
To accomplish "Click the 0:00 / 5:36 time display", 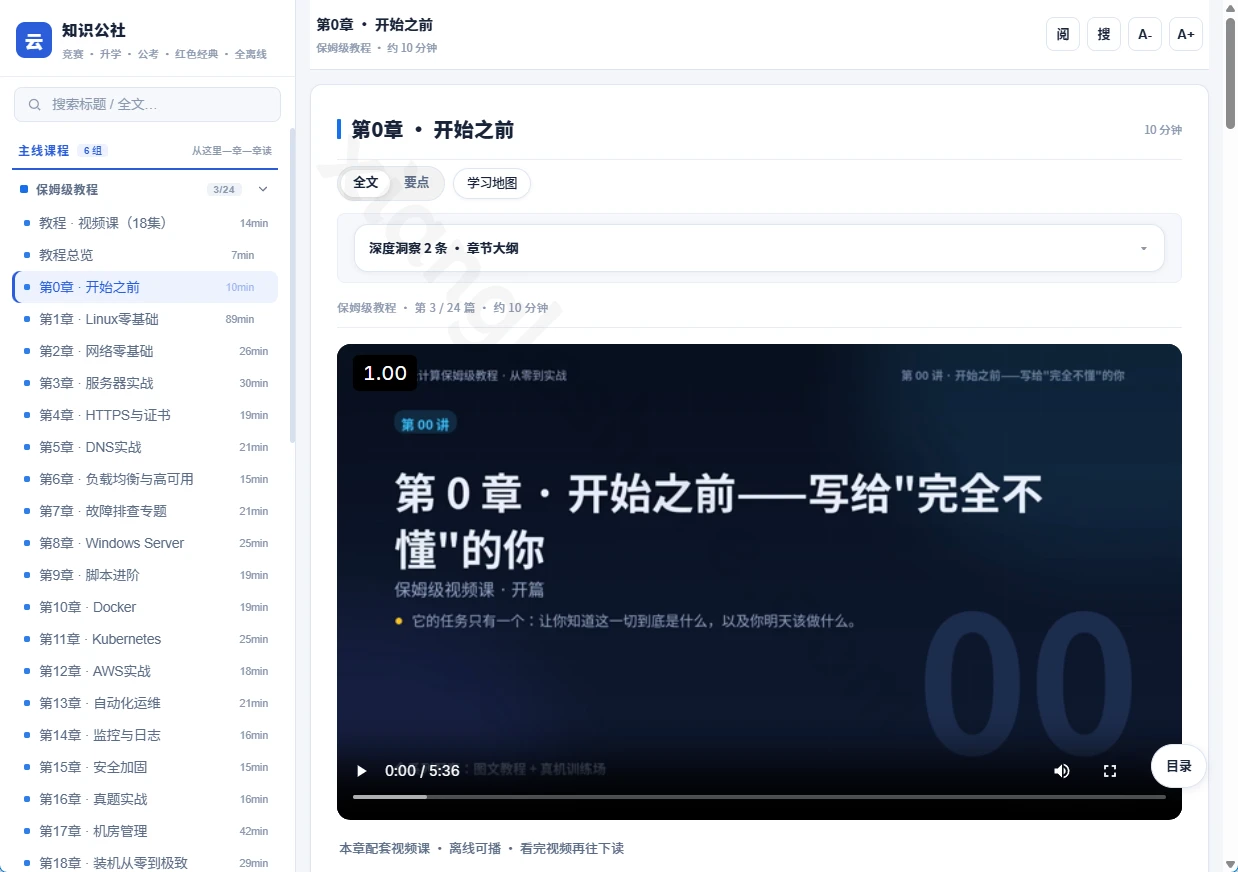I will click(x=422, y=771).
